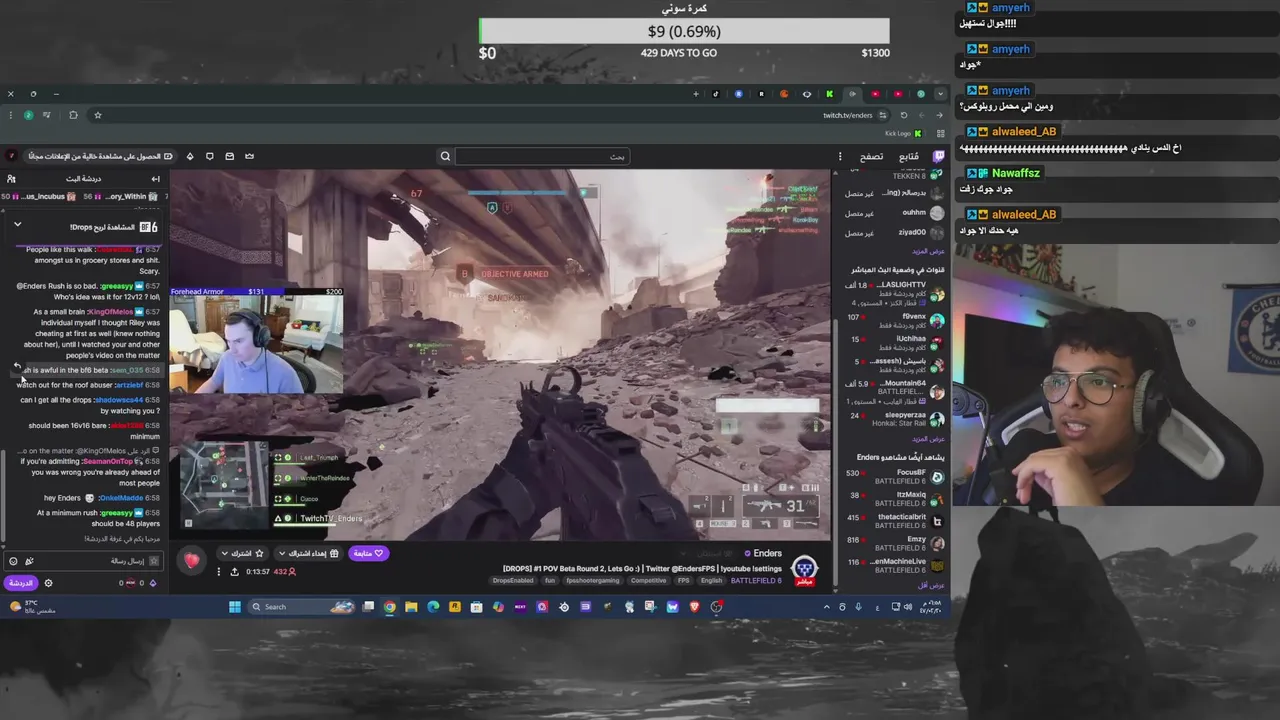Switch to the orange Crunchyroll browser tab

click(784, 94)
